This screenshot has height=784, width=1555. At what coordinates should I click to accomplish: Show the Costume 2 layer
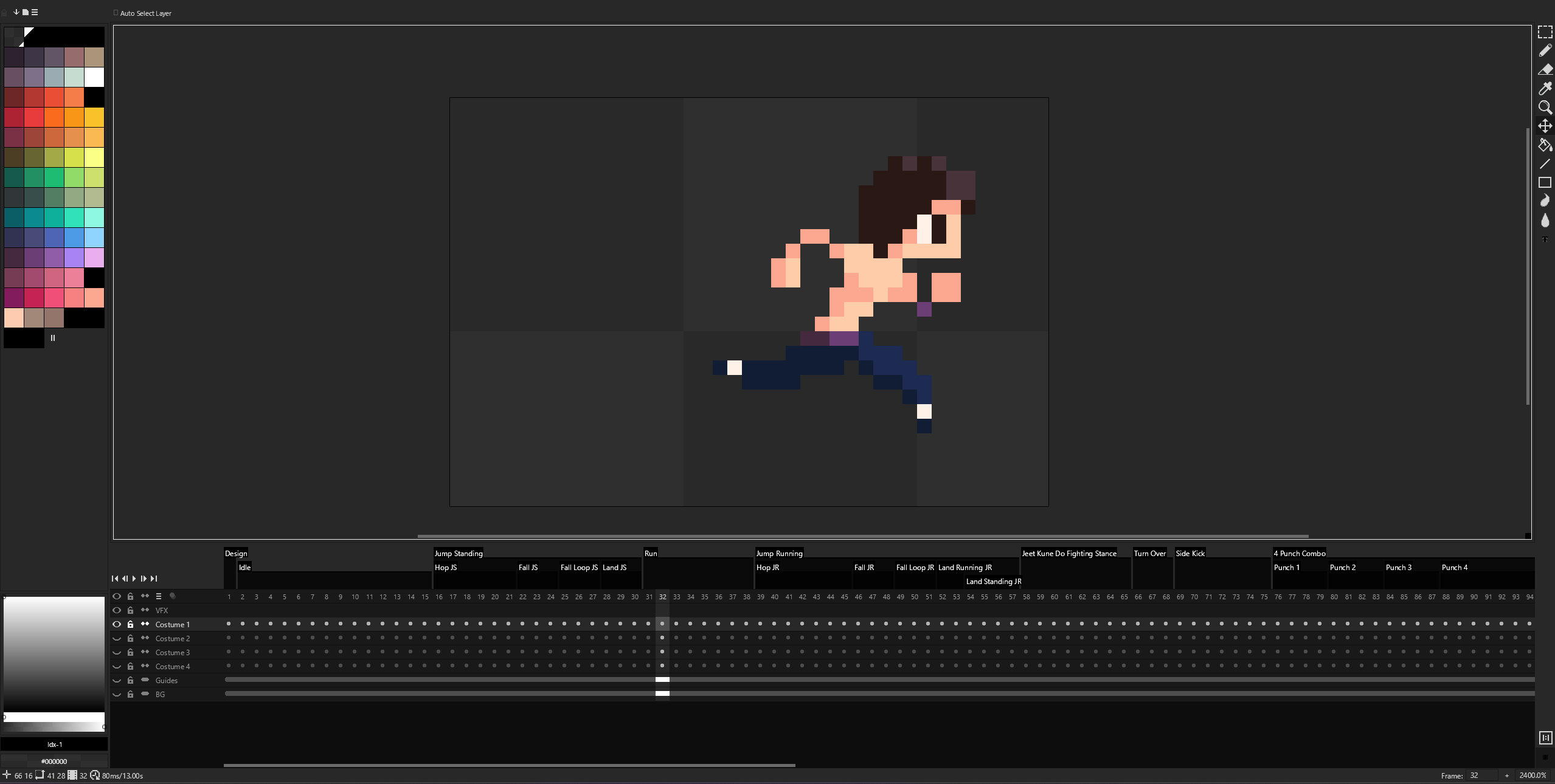click(117, 638)
